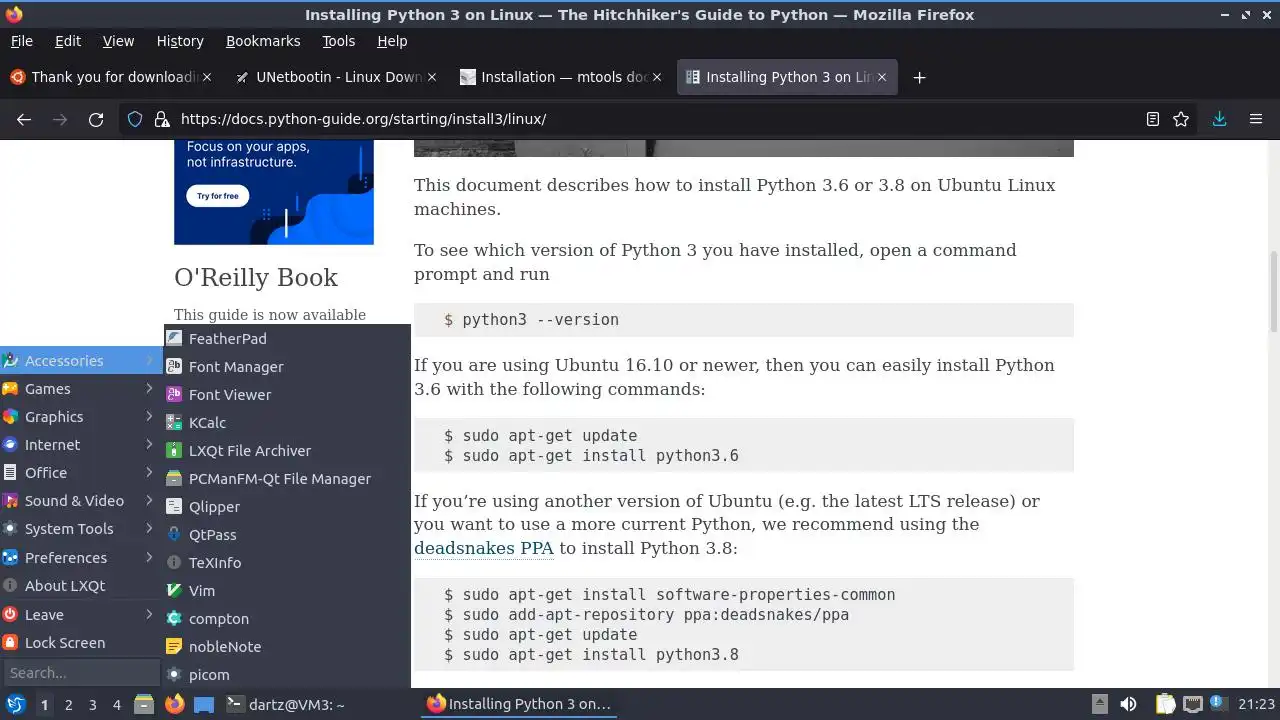Viewport: 1280px width, 720px height.
Task: Open LXQt File Archiver
Action: pos(287,450)
